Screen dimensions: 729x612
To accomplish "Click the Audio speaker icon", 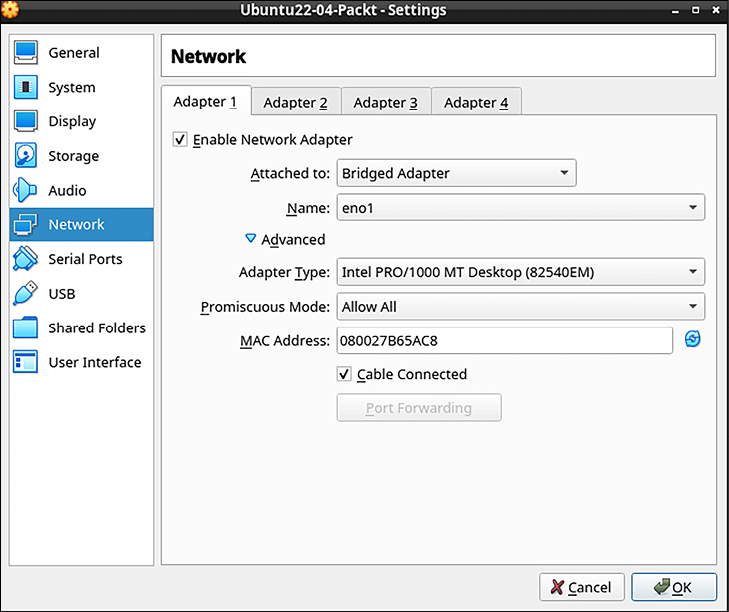I will [x=25, y=190].
